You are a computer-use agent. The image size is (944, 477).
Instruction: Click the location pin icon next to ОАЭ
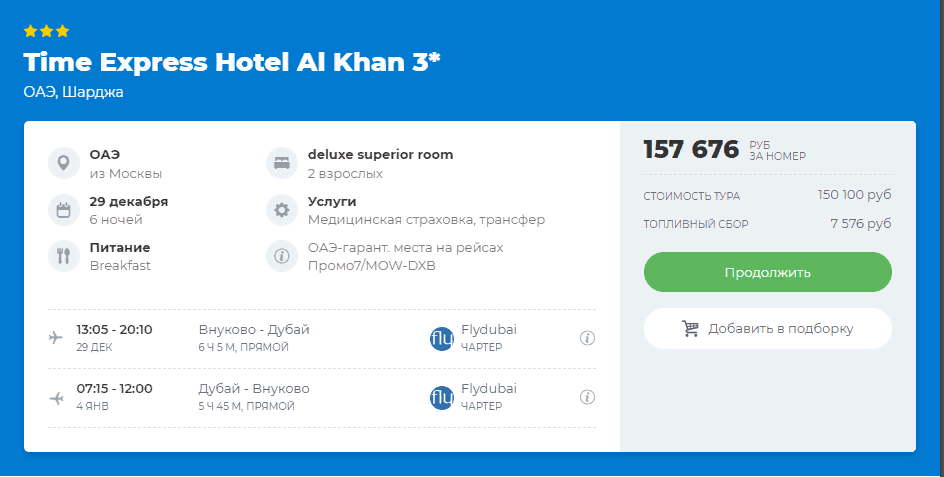63,163
